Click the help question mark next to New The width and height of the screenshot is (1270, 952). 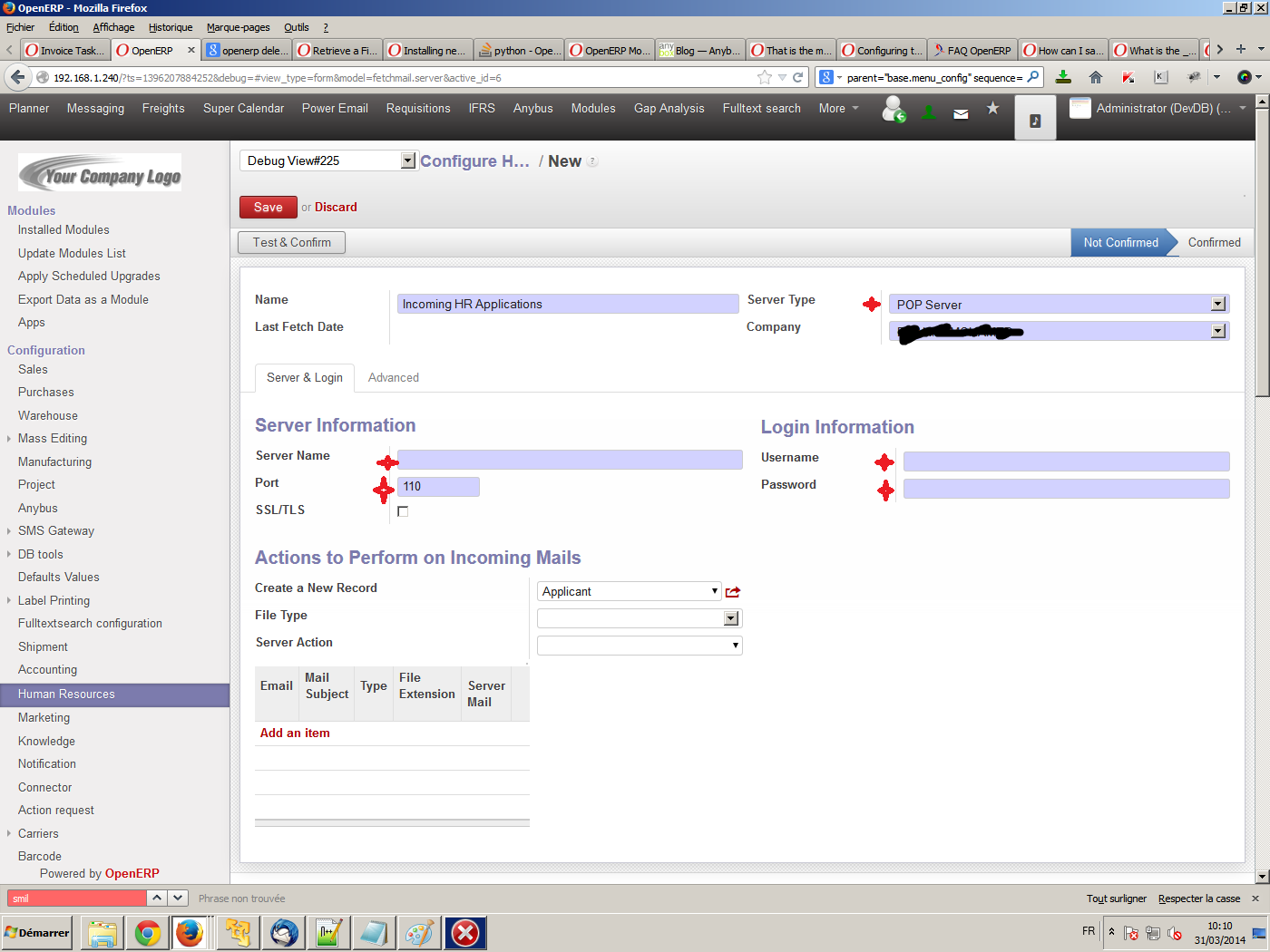coord(592,161)
